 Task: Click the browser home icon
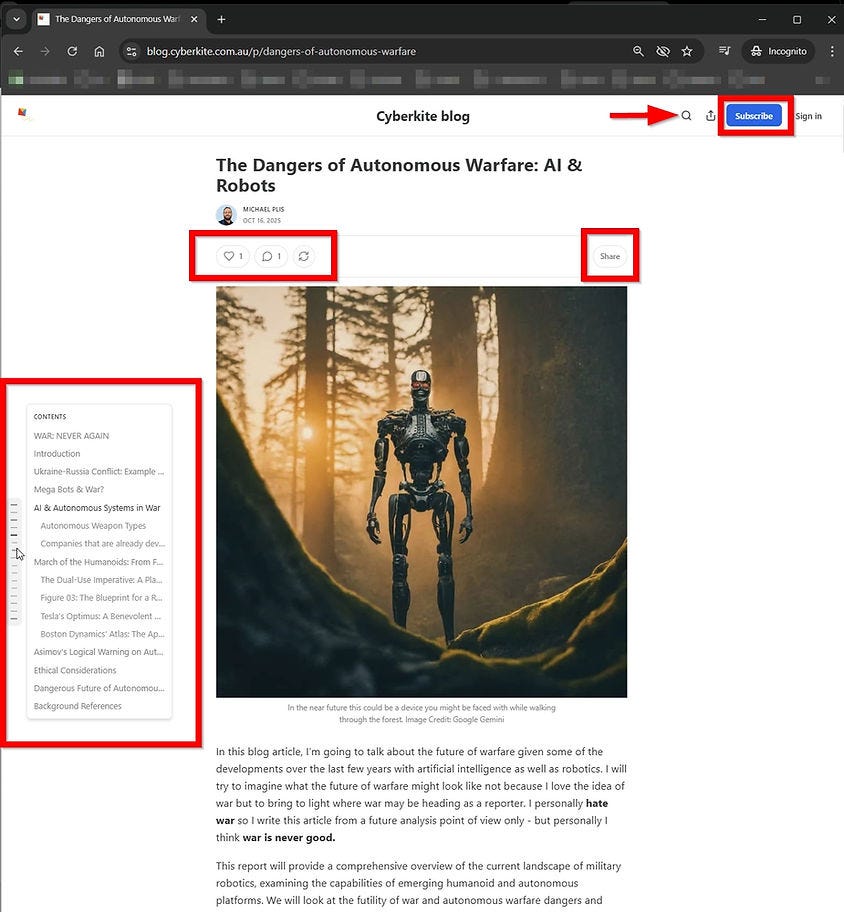click(100, 51)
